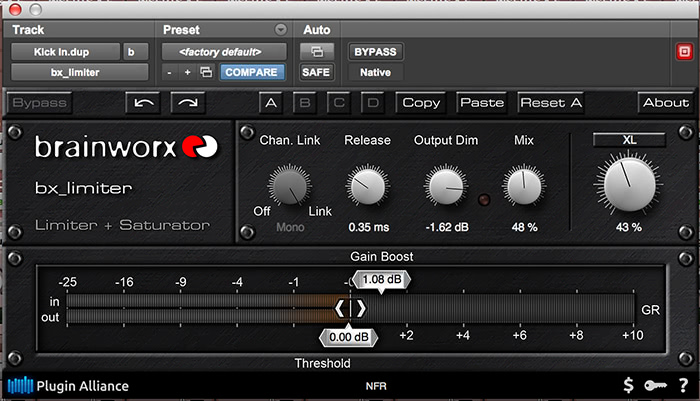
Task: Click the -1.62 dB output dim value
Action: pos(447,227)
